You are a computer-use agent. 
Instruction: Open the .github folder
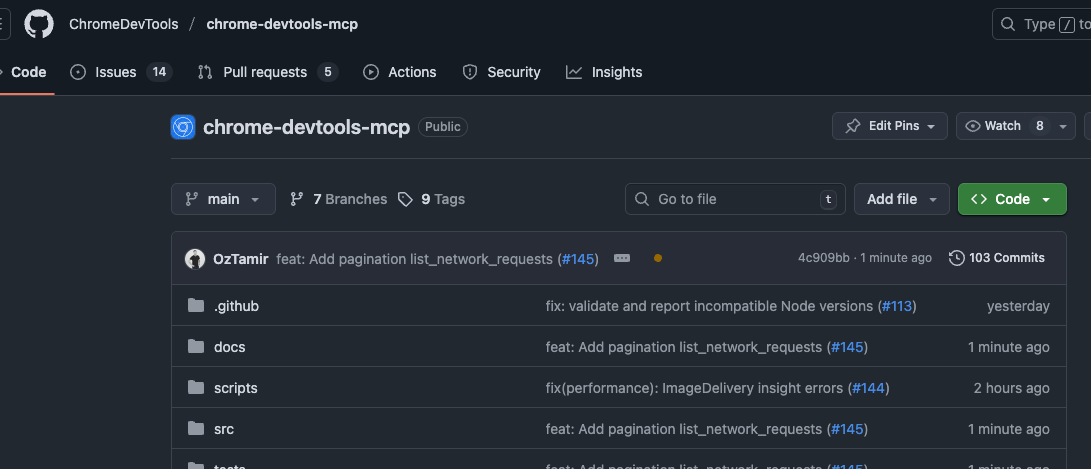237,306
